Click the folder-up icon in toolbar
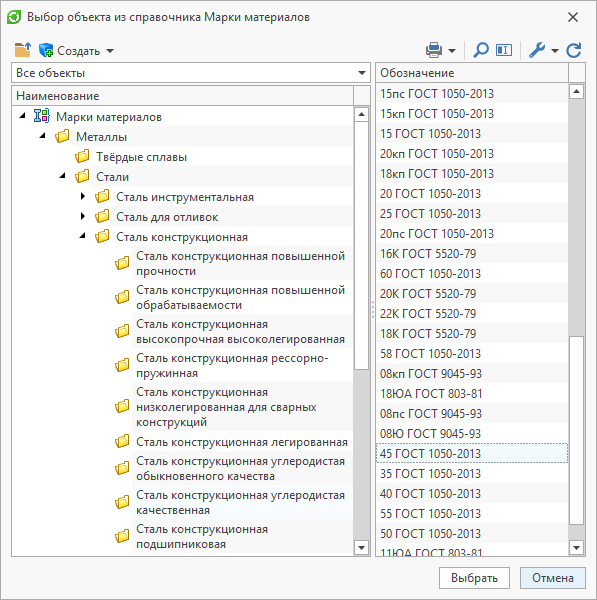The width and height of the screenshot is (597, 600). pyautogui.click(x=23, y=50)
